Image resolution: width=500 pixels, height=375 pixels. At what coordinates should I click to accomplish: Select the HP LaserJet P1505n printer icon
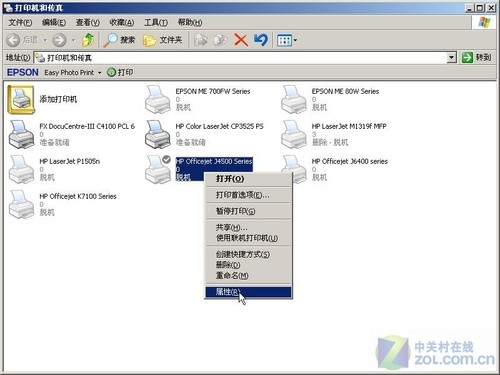pos(21,169)
